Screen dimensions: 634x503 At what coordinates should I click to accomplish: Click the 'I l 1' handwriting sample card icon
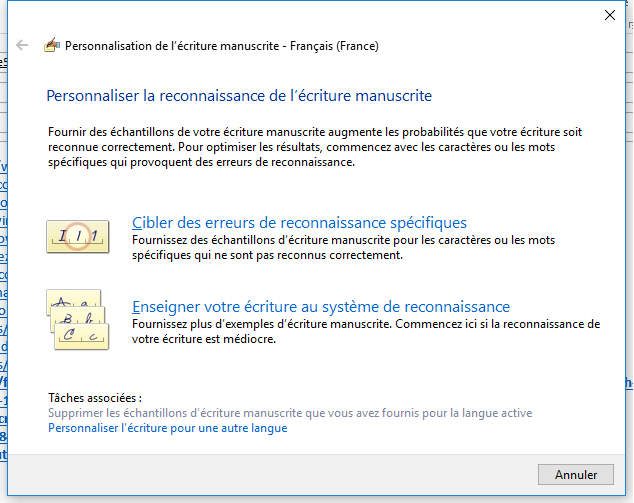78,237
